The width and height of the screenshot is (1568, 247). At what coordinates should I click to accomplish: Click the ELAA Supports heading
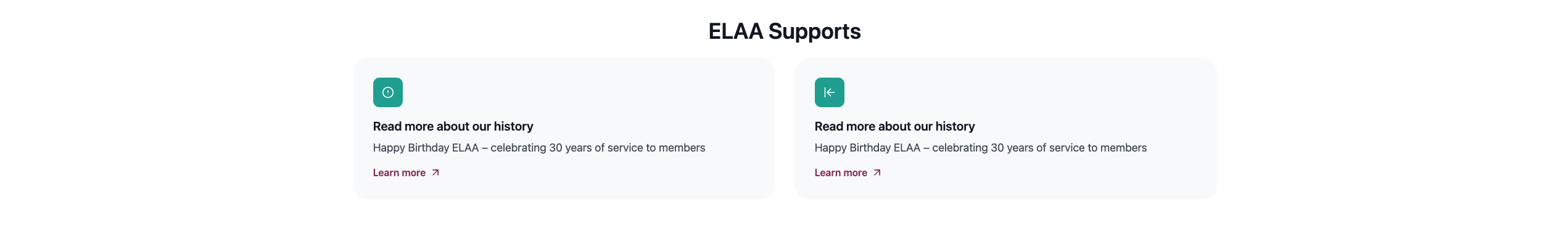[x=784, y=31]
